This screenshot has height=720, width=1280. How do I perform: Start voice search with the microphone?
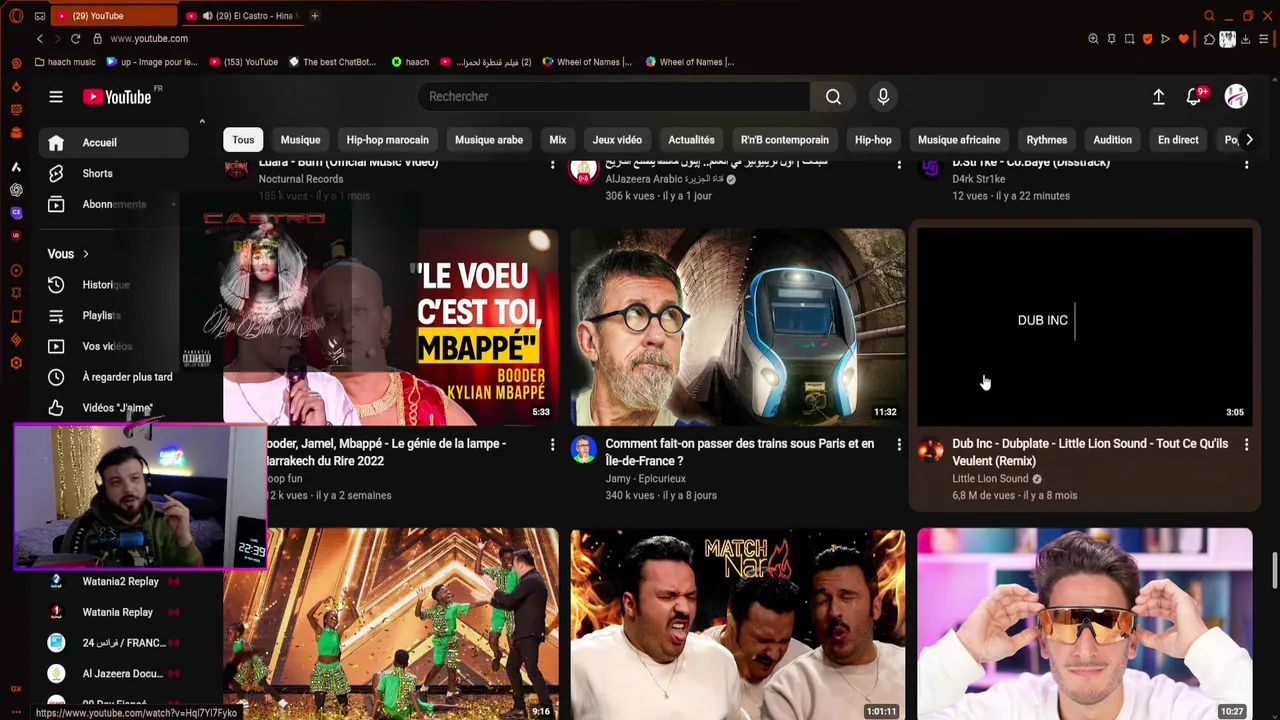[x=883, y=97]
